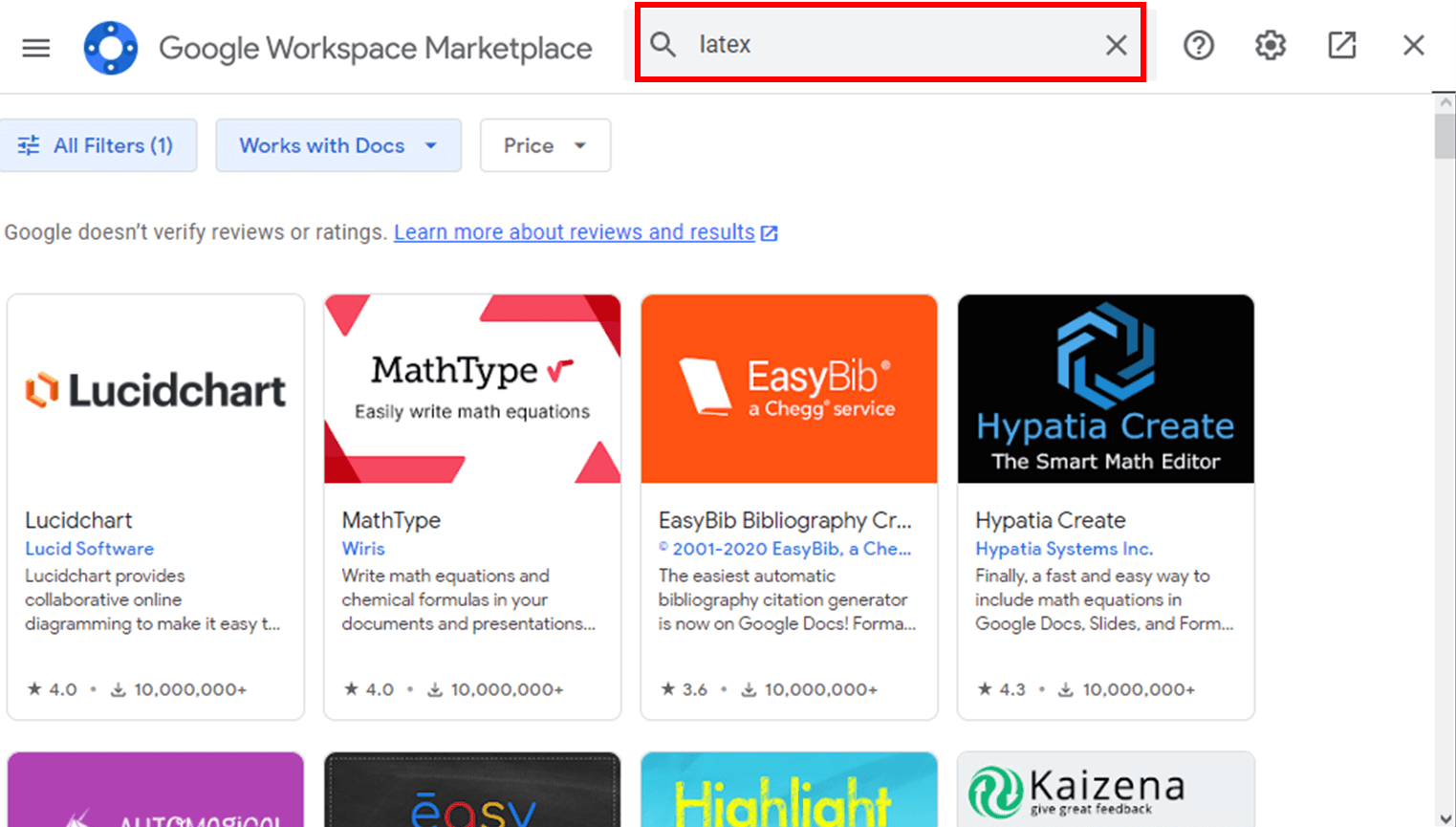Close the Marketplace dialog
Image resolution: width=1456 pixels, height=827 pixels.
1413,45
